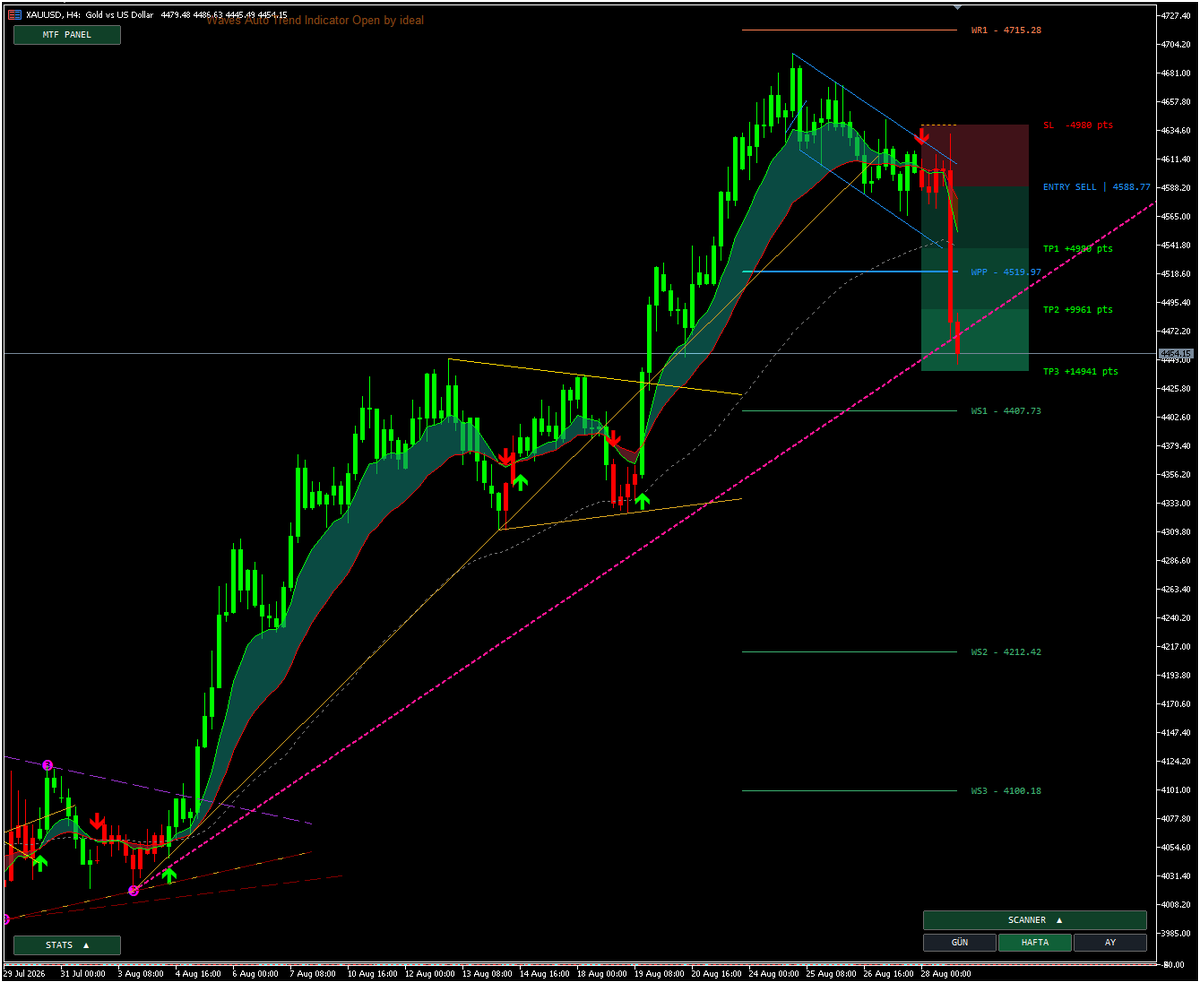Select magenta circle marker on purple dashed line
This screenshot has width=1200, height=983.
point(47,765)
